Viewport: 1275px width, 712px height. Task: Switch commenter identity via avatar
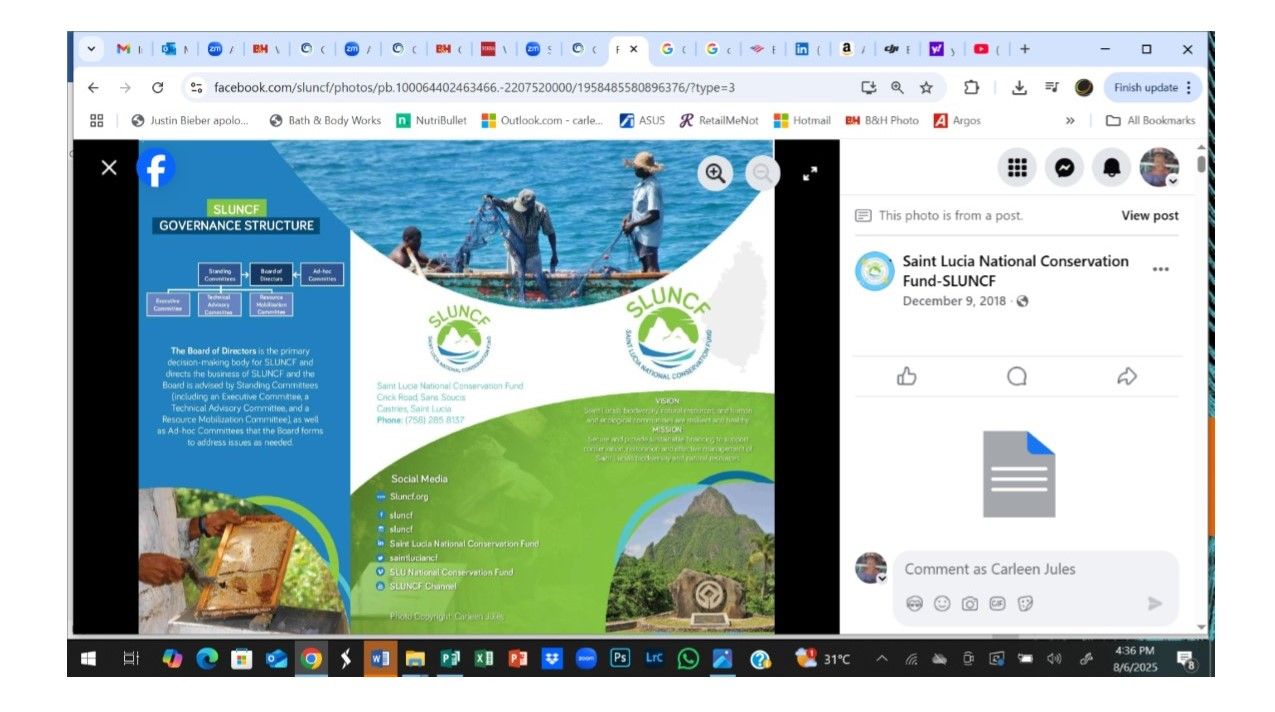coord(871,568)
